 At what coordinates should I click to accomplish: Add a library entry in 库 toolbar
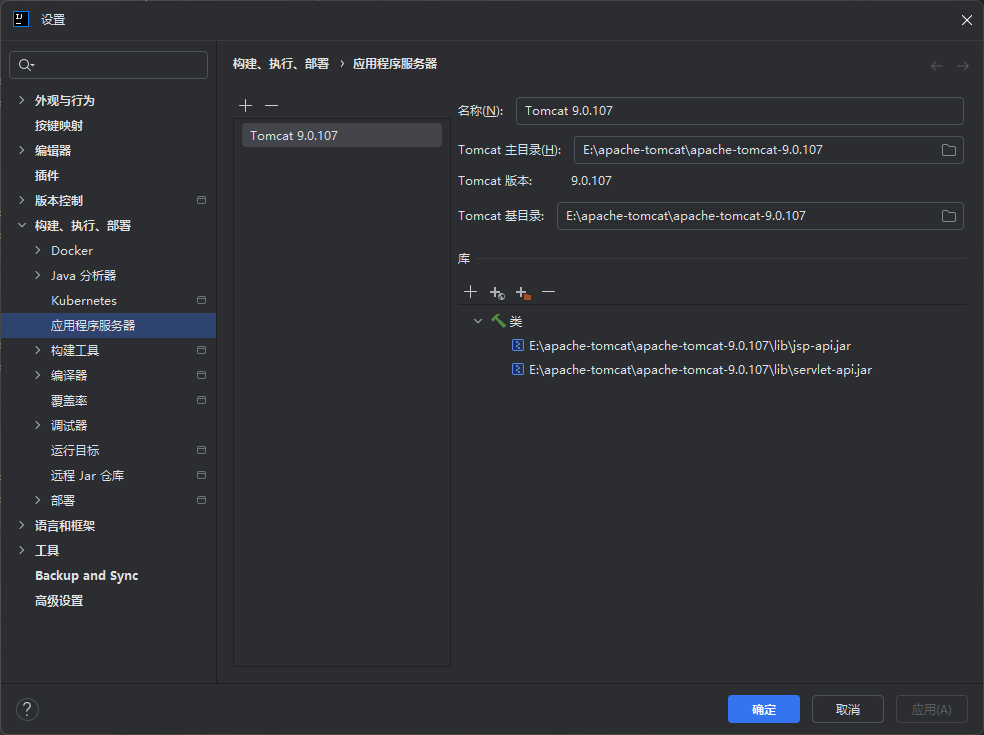(470, 292)
